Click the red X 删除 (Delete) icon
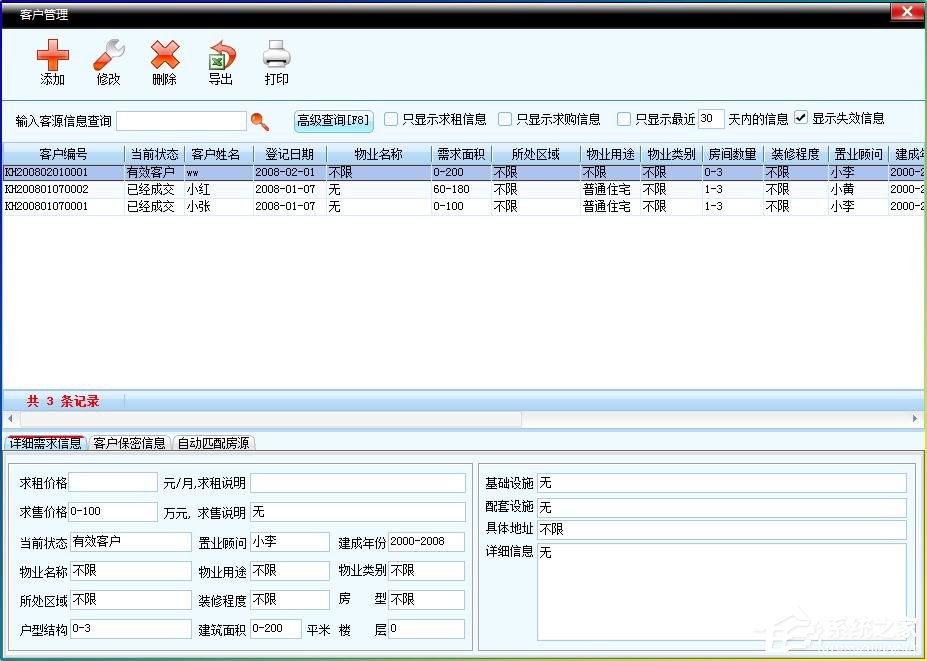Image resolution: width=927 pixels, height=661 pixels. [x=164, y=56]
